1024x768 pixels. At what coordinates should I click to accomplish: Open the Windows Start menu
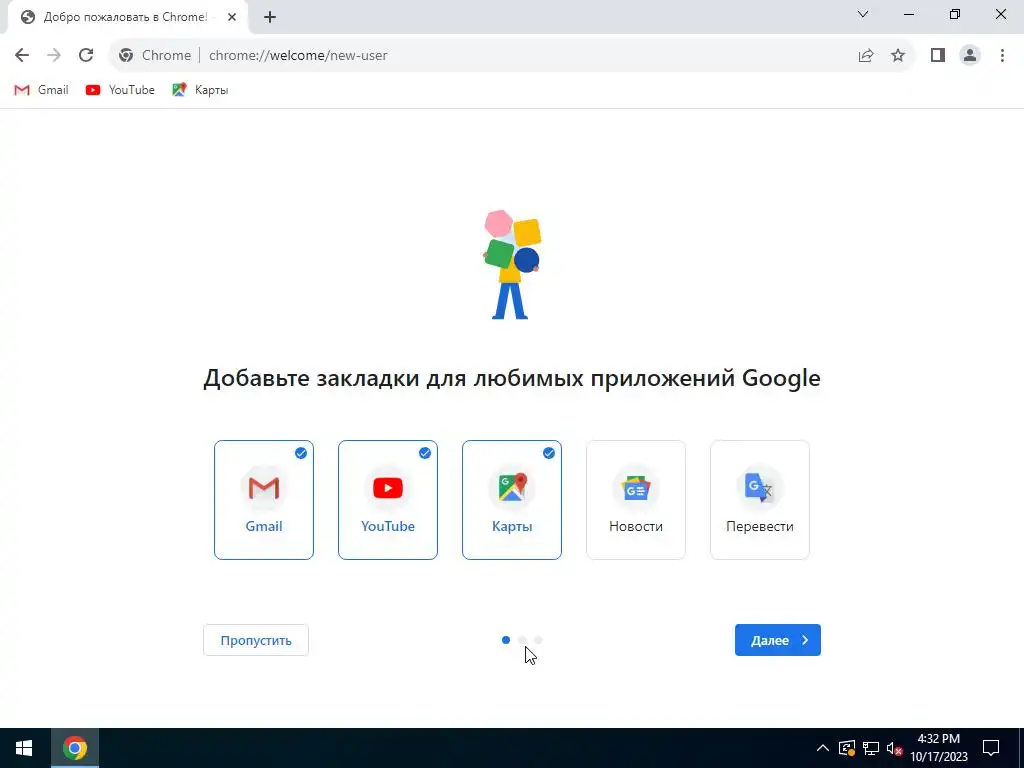tap(24, 748)
